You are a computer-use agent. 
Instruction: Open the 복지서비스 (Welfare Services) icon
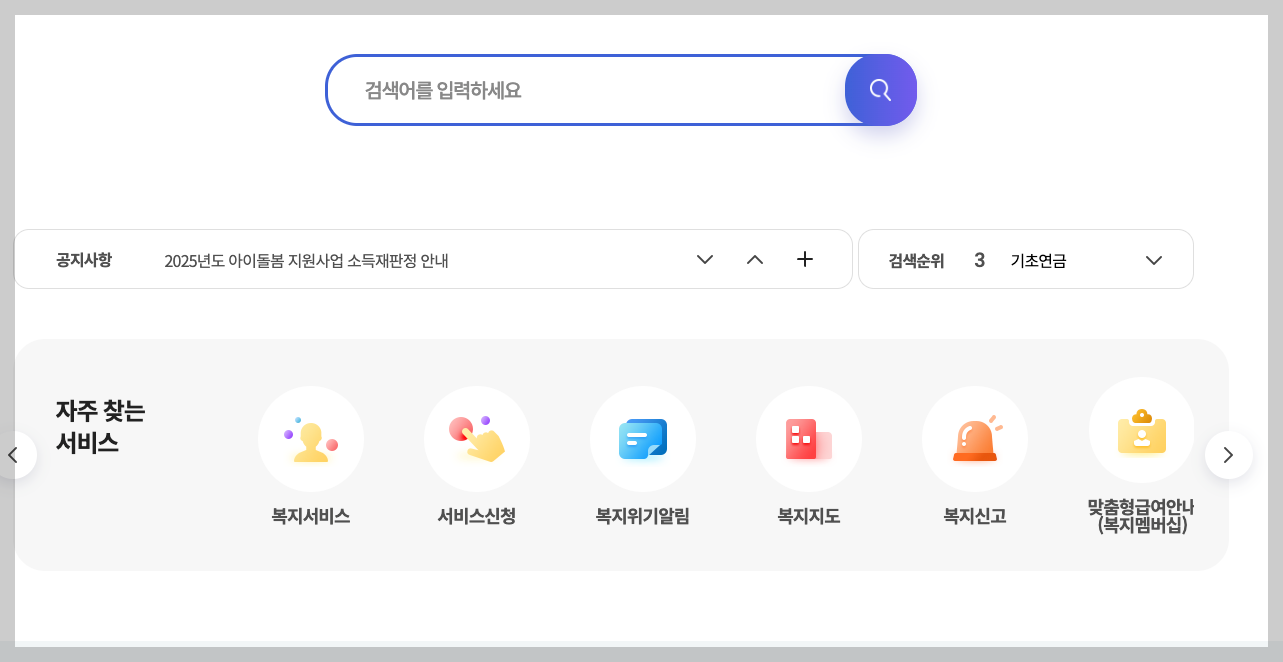(311, 439)
